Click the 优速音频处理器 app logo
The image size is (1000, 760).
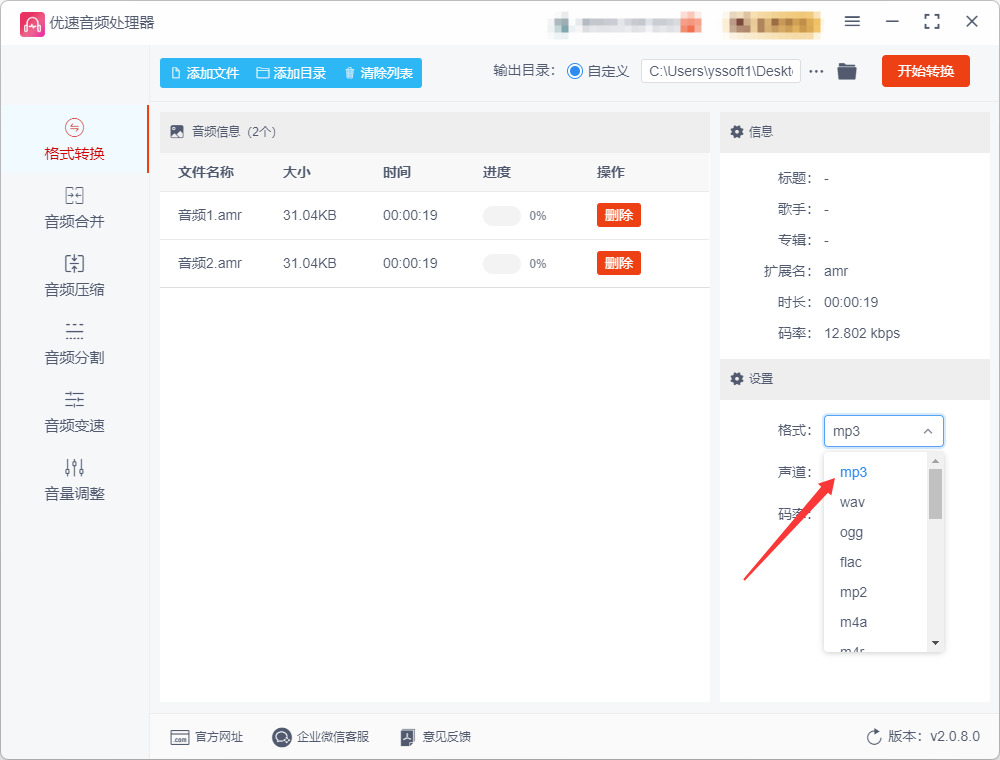click(33, 24)
